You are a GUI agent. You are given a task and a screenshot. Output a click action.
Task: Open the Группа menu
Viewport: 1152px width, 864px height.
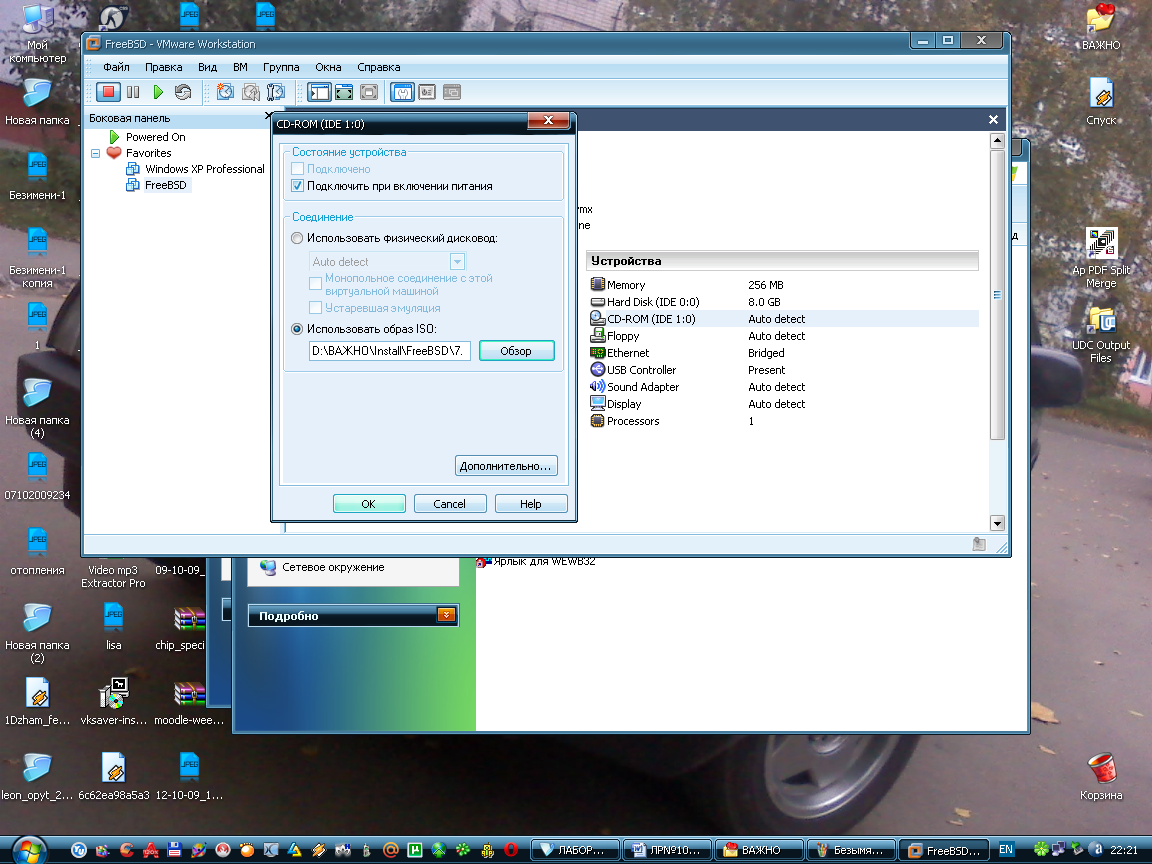click(x=281, y=67)
